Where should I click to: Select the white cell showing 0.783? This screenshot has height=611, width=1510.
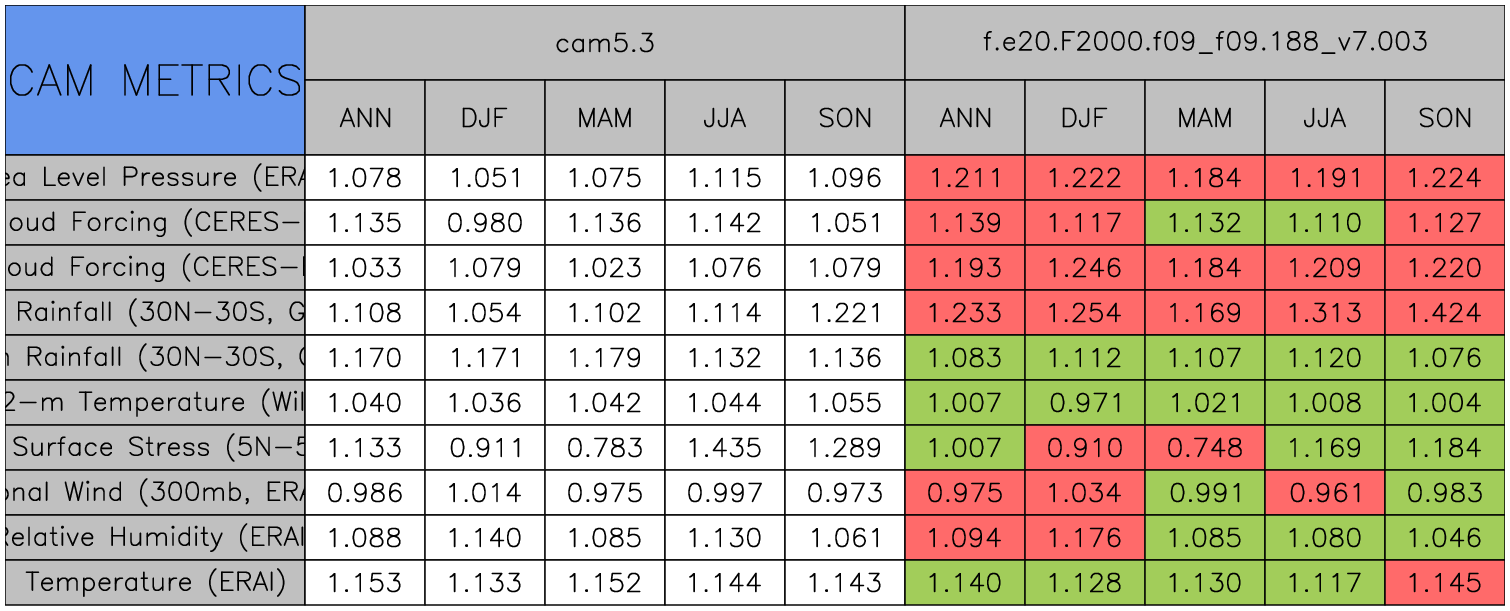pos(605,448)
